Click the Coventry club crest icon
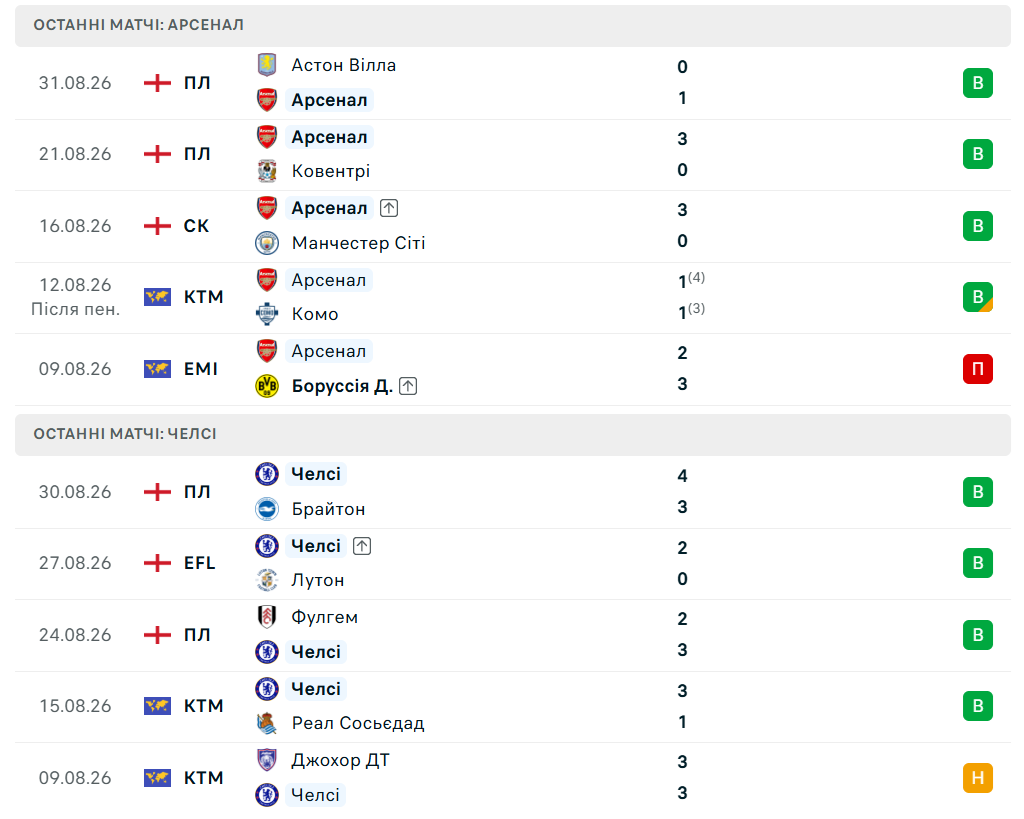Viewport: 1024px width, 819px height. tap(266, 171)
